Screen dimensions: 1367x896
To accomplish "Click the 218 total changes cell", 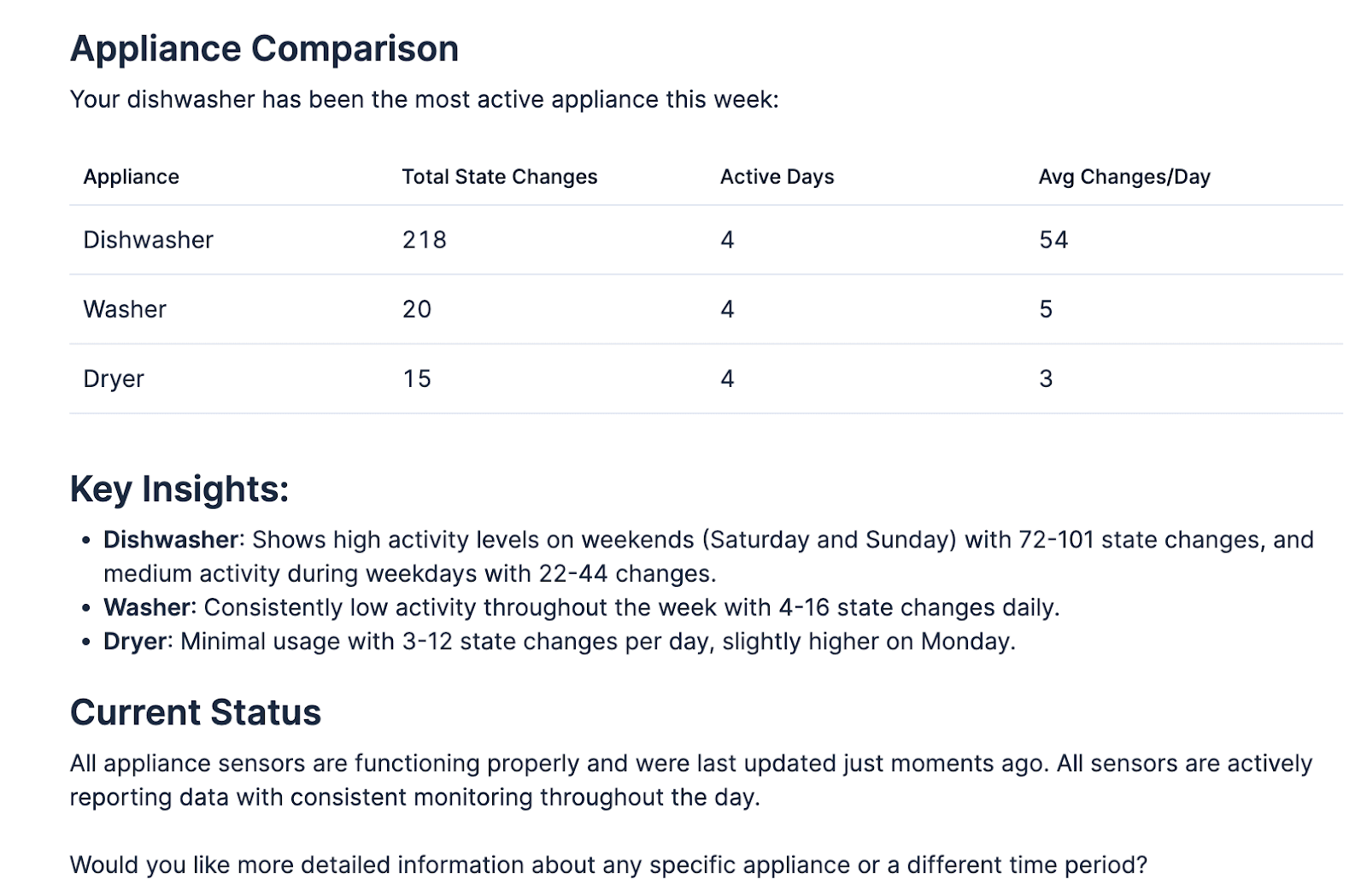I will tap(424, 240).
